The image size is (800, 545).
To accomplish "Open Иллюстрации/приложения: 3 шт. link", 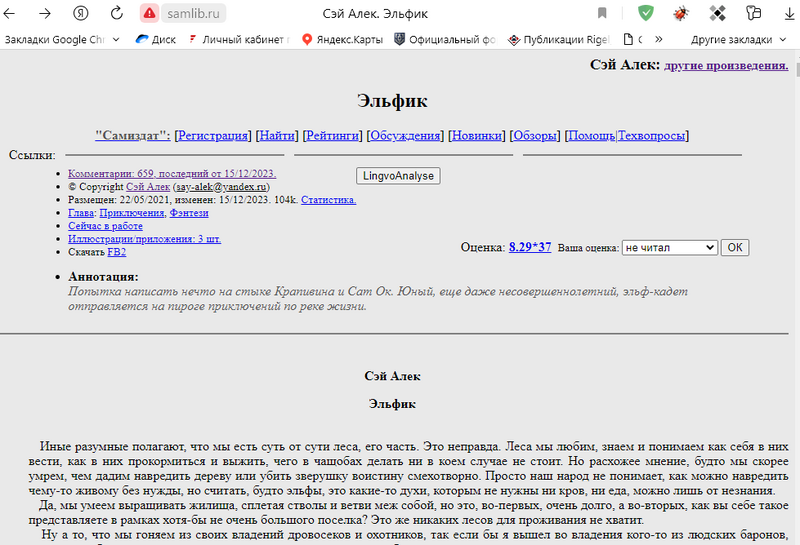I will point(144,239).
